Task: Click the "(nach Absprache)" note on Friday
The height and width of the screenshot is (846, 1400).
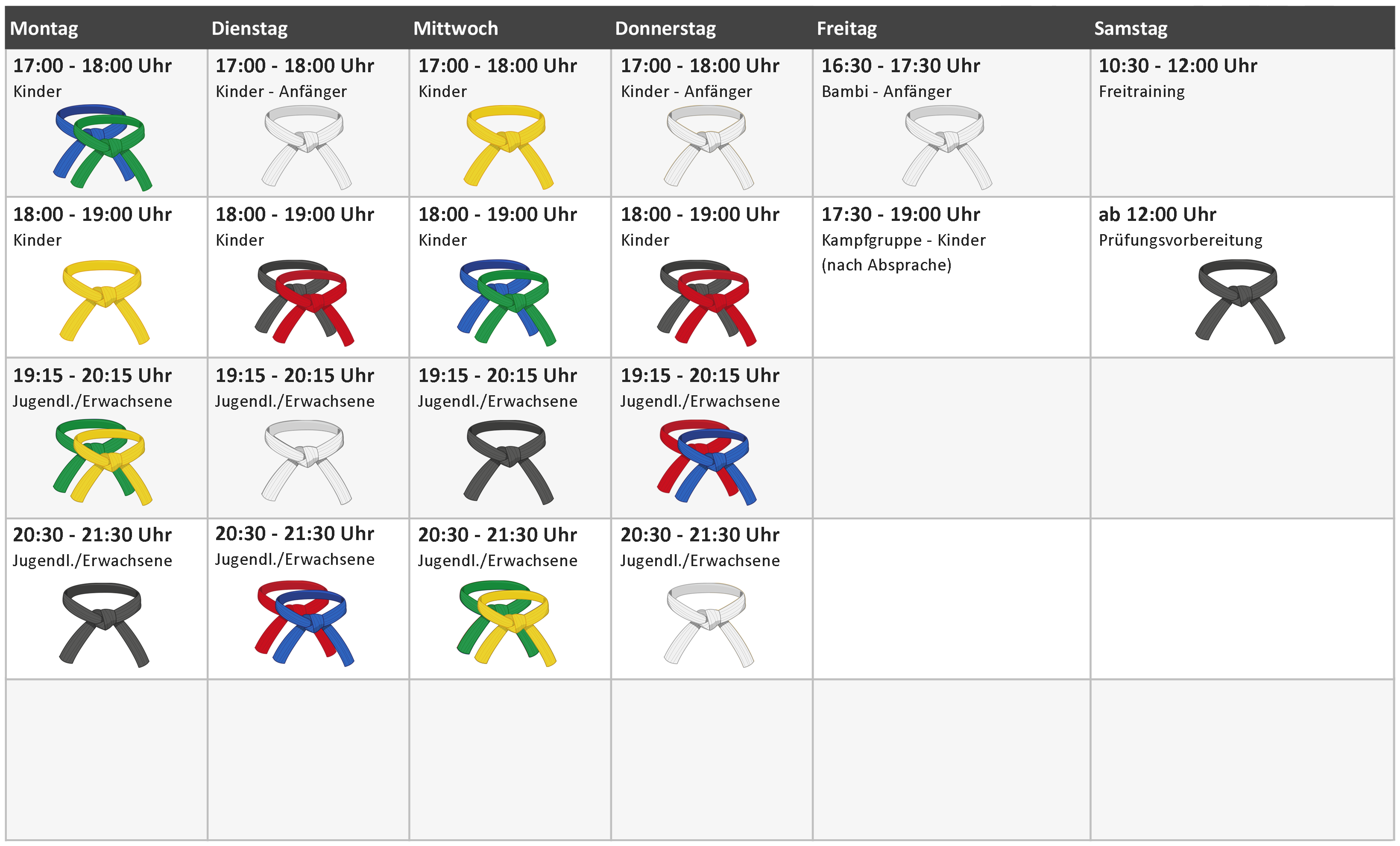Action: 886,265
